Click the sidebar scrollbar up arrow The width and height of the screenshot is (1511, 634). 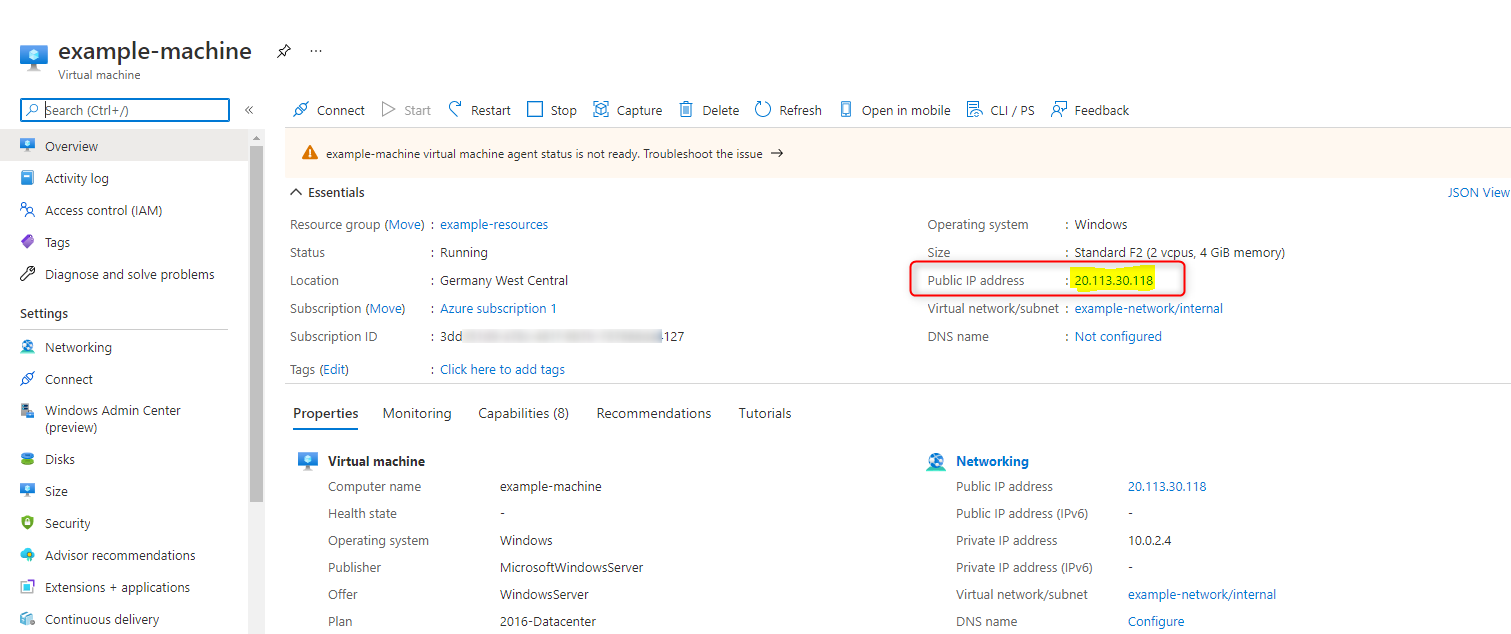tap(256, 138)
